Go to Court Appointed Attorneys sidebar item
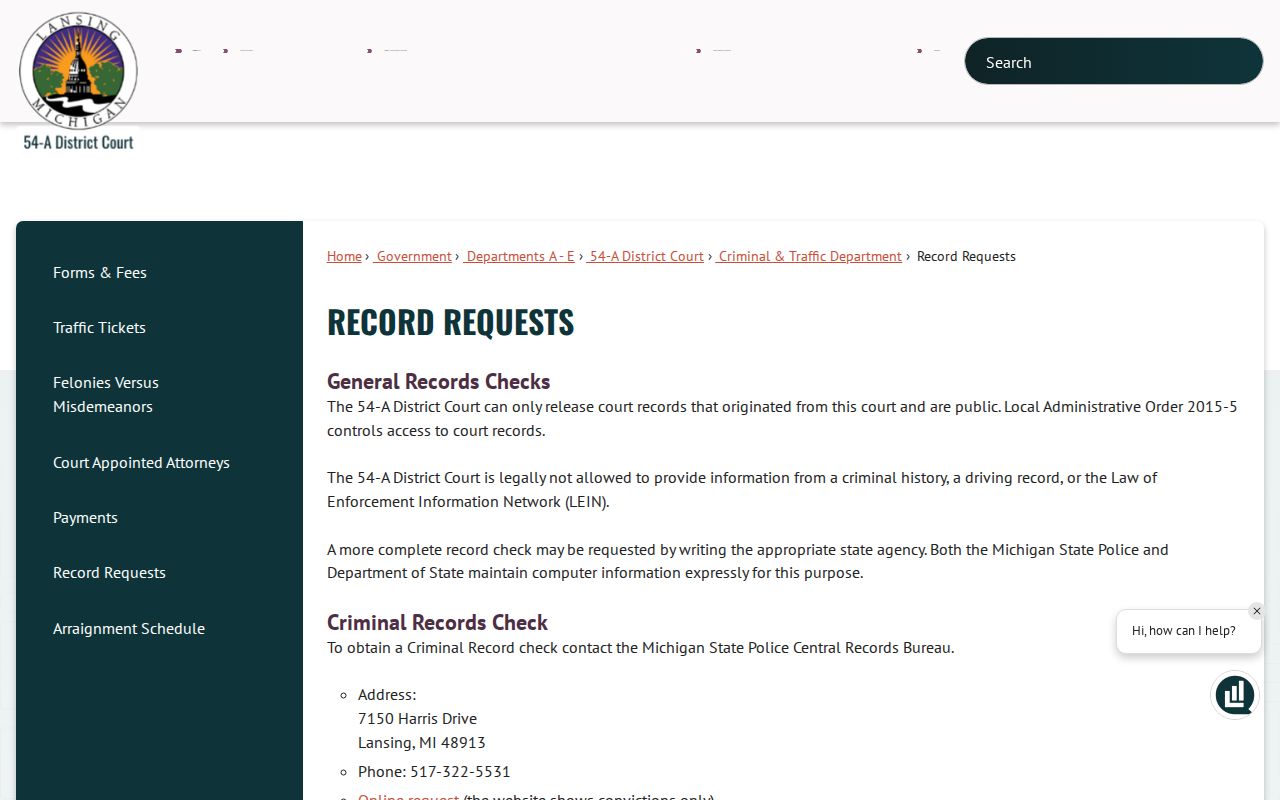 141,462
